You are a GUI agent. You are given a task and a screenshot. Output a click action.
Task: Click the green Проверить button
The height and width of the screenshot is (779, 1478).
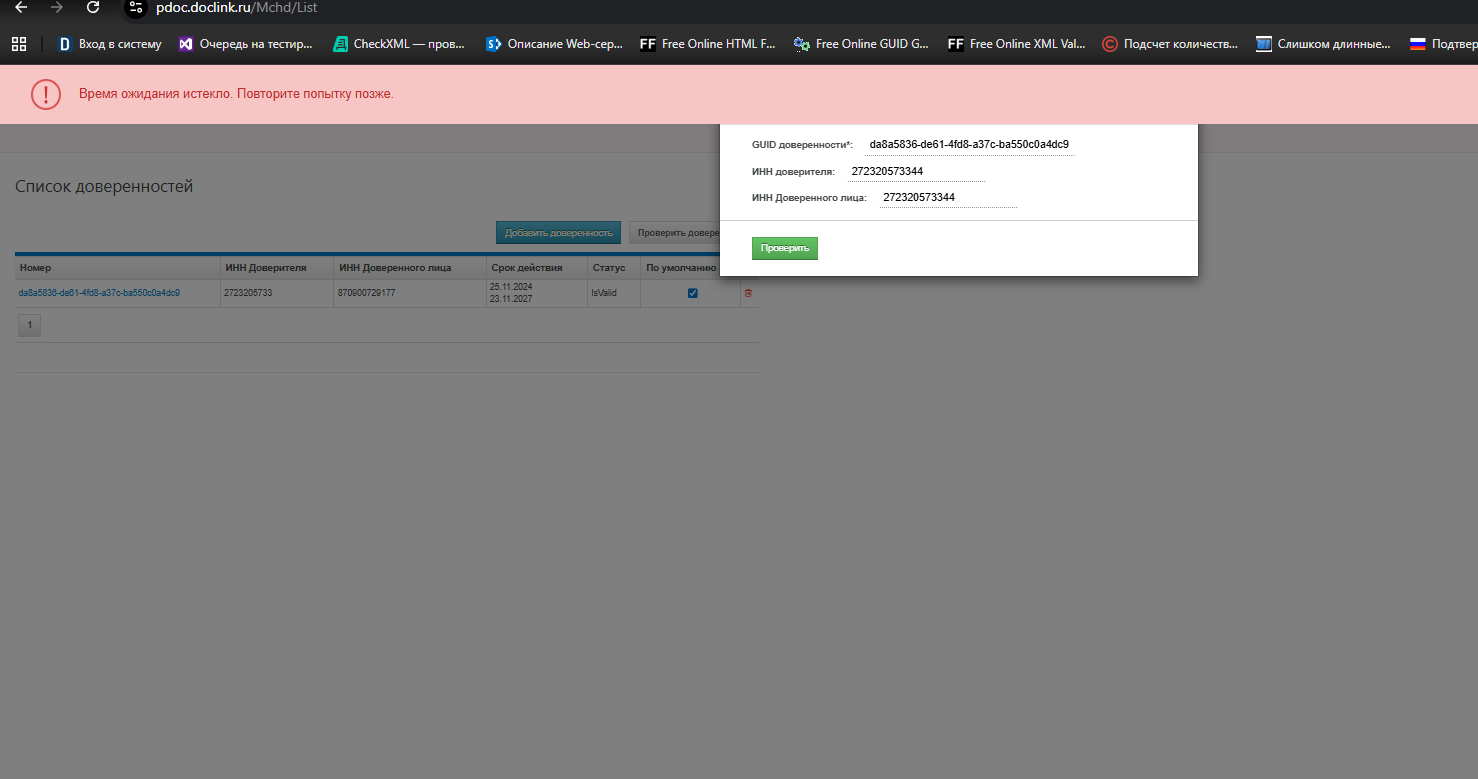pyautogui.click(x=785, y=248)
